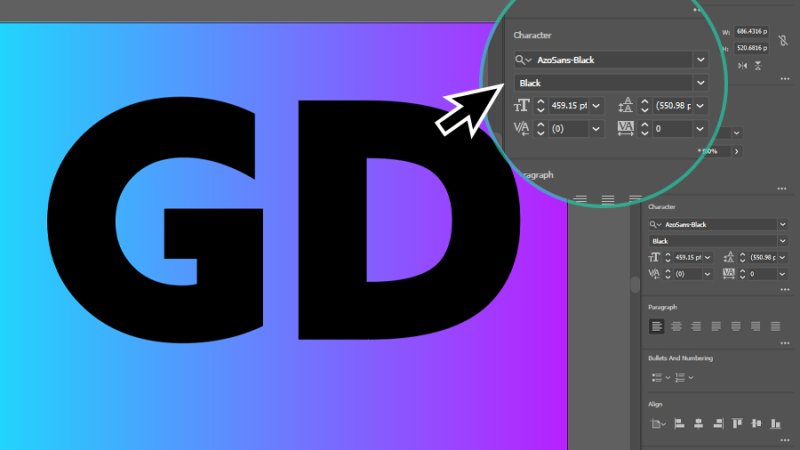
Task: Apply numbered list icon
Action: point(680,378)
